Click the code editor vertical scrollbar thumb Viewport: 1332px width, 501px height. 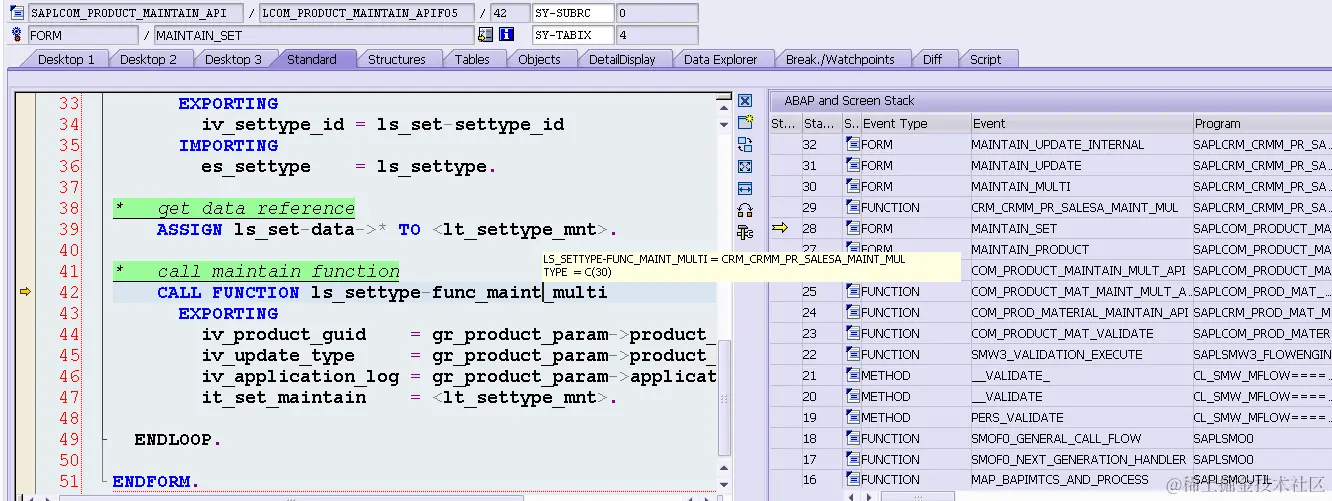[x=725, y=400]
